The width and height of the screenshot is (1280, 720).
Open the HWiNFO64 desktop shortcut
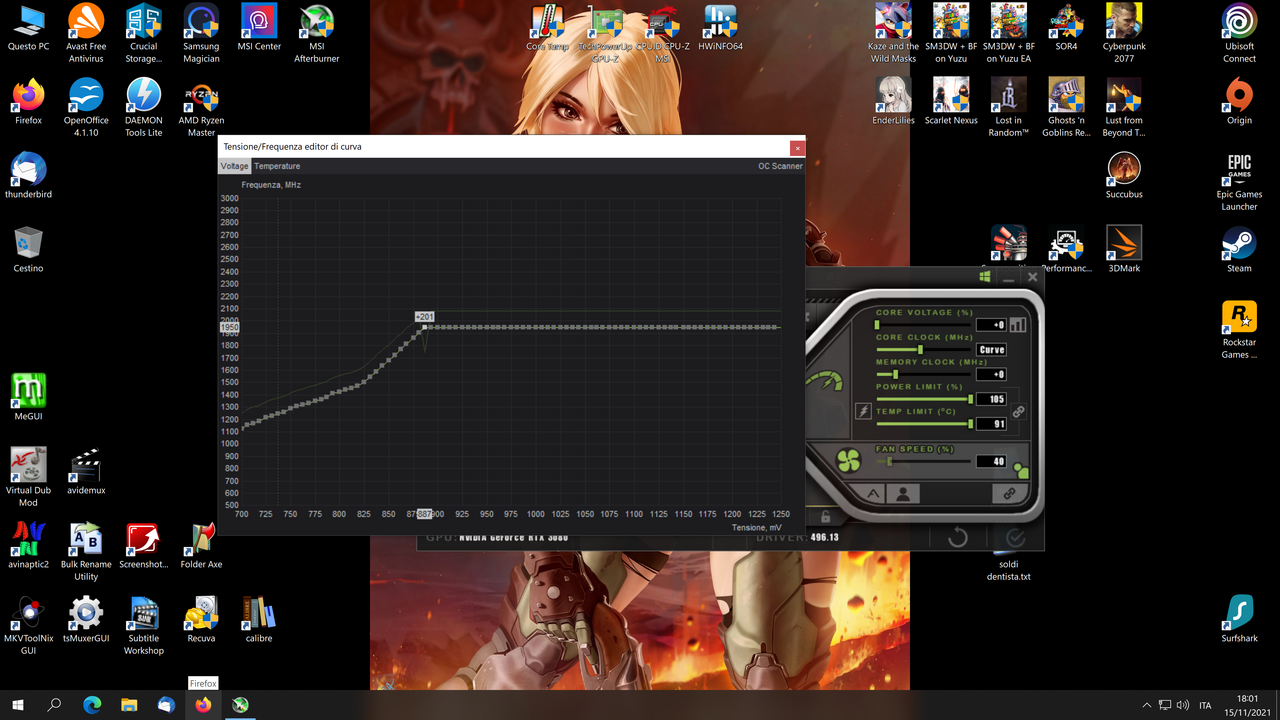(720, 28)
